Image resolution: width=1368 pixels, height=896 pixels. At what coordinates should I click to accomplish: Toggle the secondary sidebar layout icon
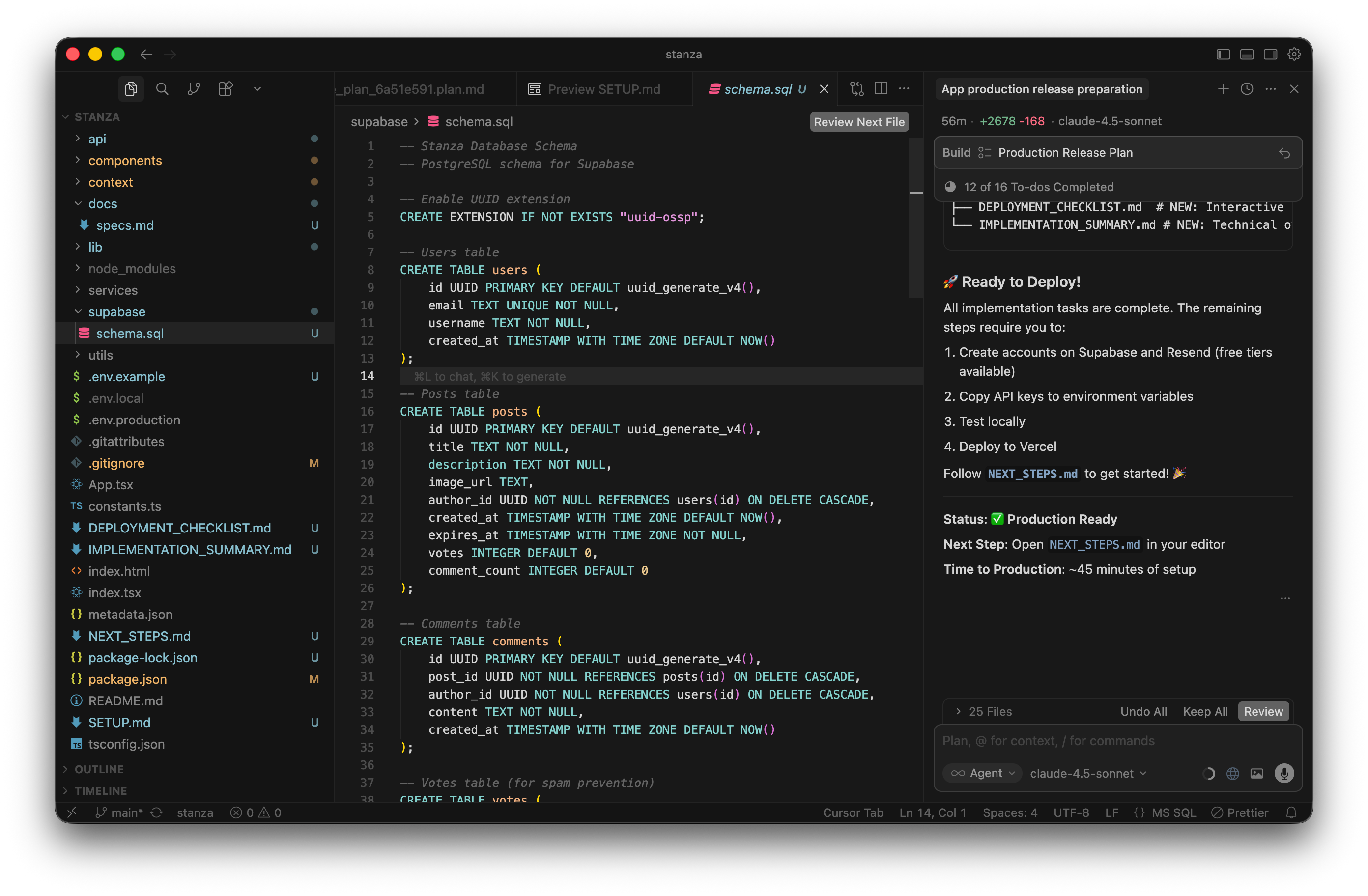[1270, 54]
